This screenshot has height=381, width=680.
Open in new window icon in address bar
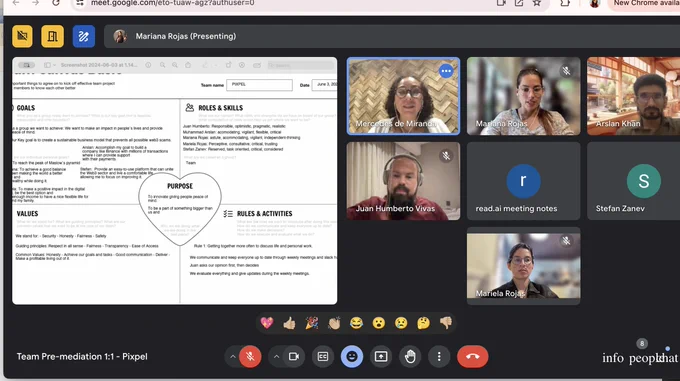[519, 3]
